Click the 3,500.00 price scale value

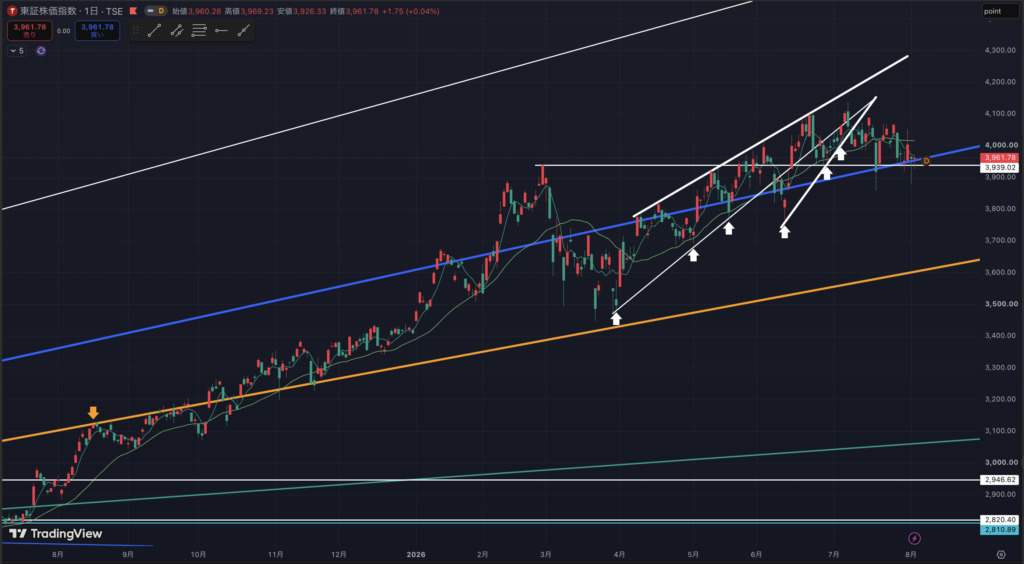1000,304
